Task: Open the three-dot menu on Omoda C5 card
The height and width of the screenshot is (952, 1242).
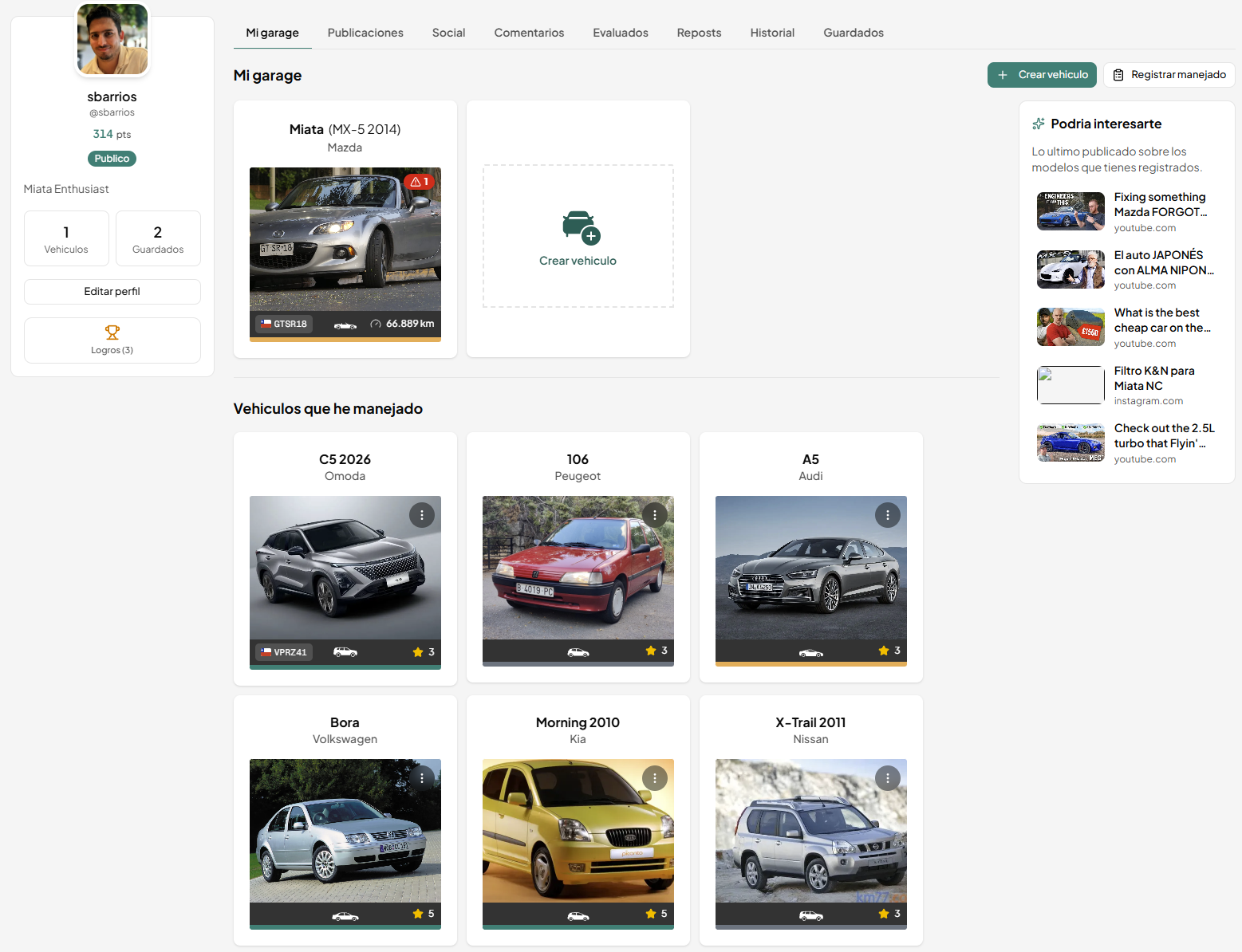Action: pyautogui.click(x=422, y=515)
